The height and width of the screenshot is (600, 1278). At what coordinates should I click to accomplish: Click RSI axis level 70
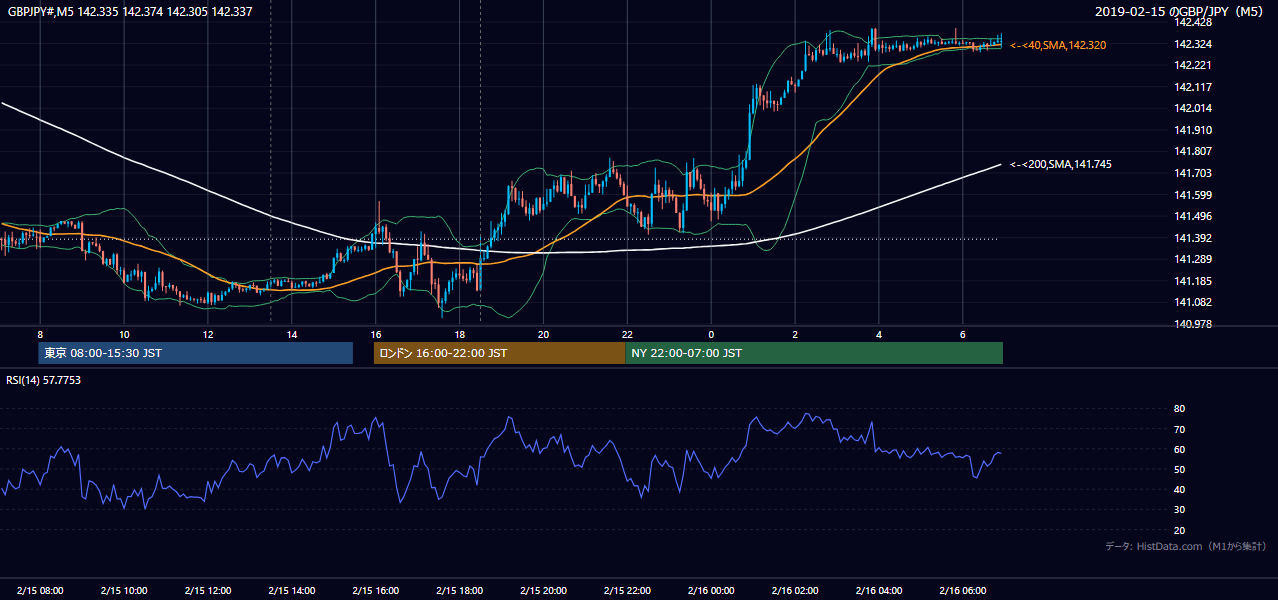tap(1179, 429)
